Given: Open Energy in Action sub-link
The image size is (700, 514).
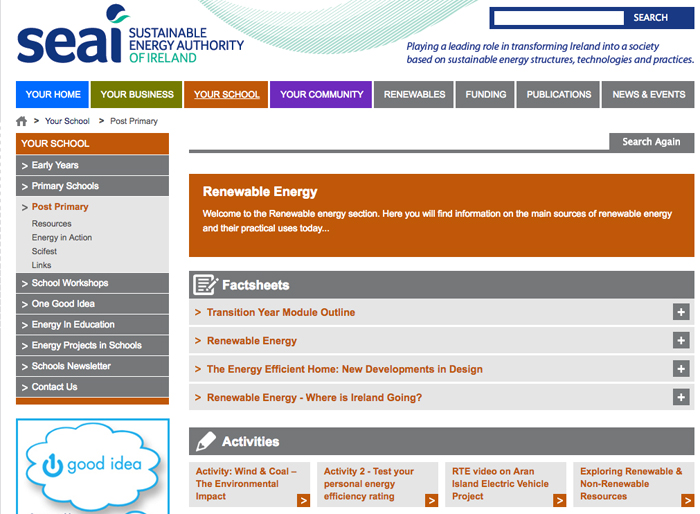Looking at the screenshot, I should pos(62,238).
